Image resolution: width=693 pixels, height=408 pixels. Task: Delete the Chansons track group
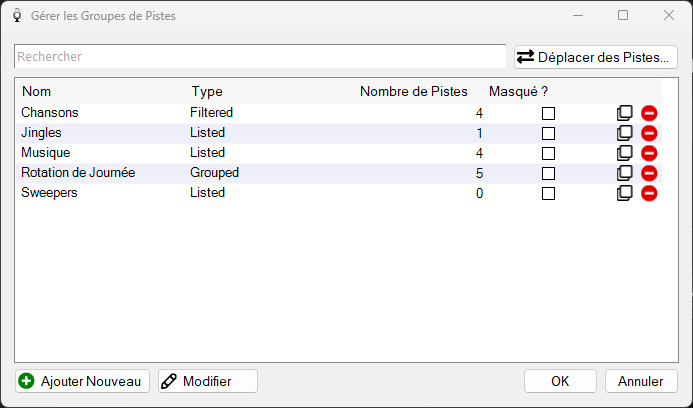[x=649, y=113]
